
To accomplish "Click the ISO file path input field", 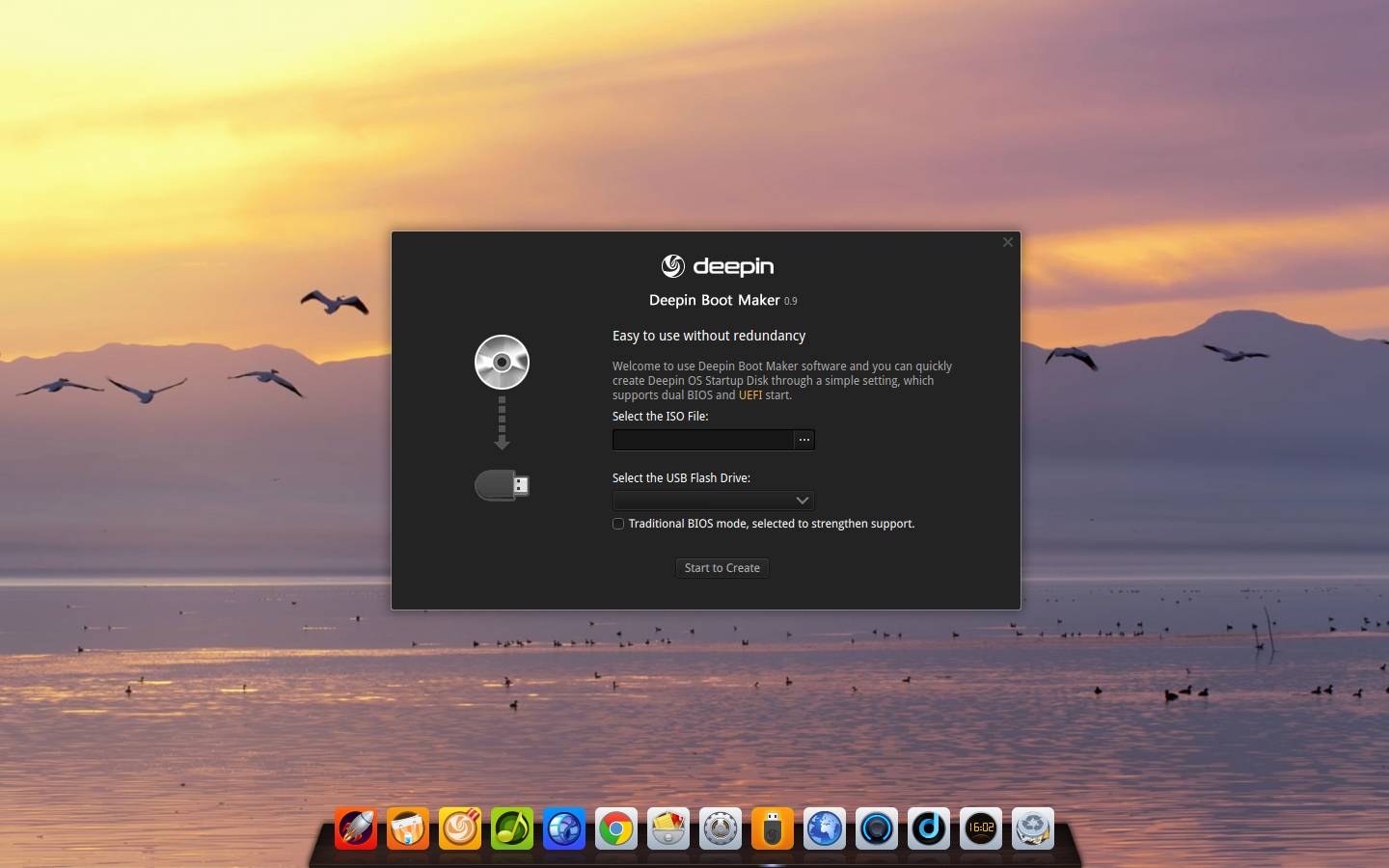I will click(703, 440).
